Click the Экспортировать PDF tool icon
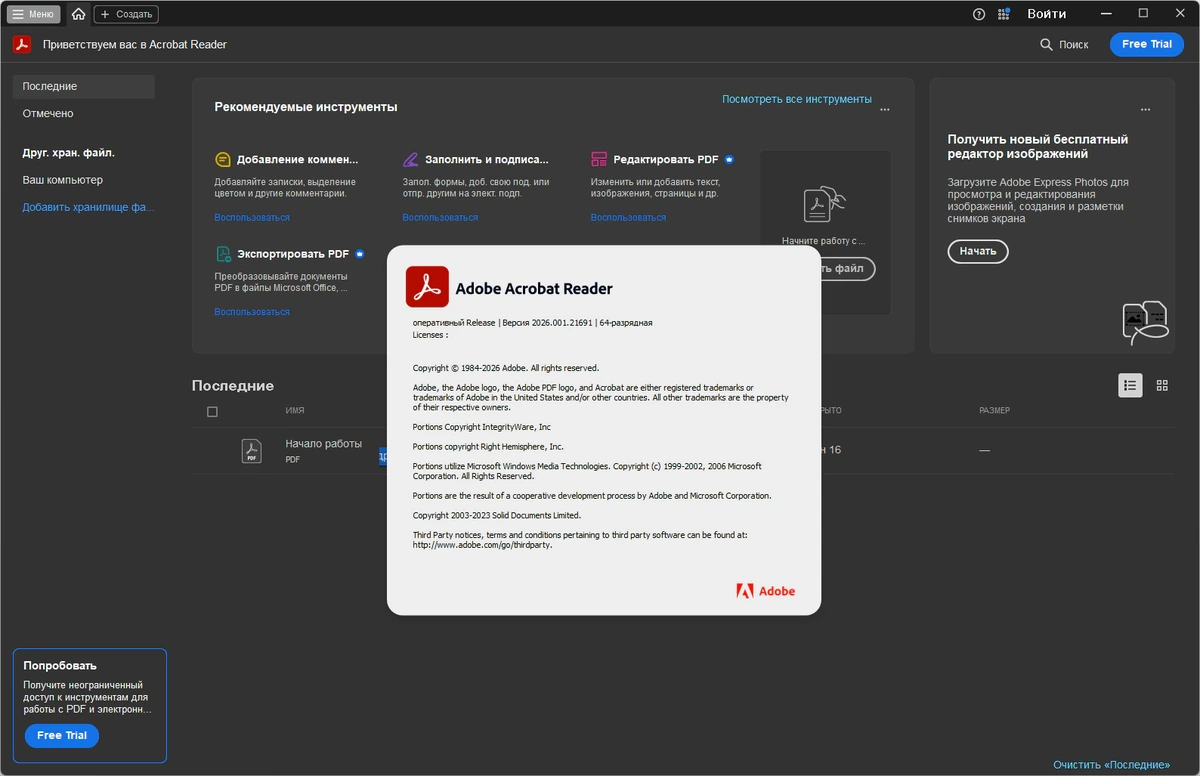 click(x=223, y=254)
